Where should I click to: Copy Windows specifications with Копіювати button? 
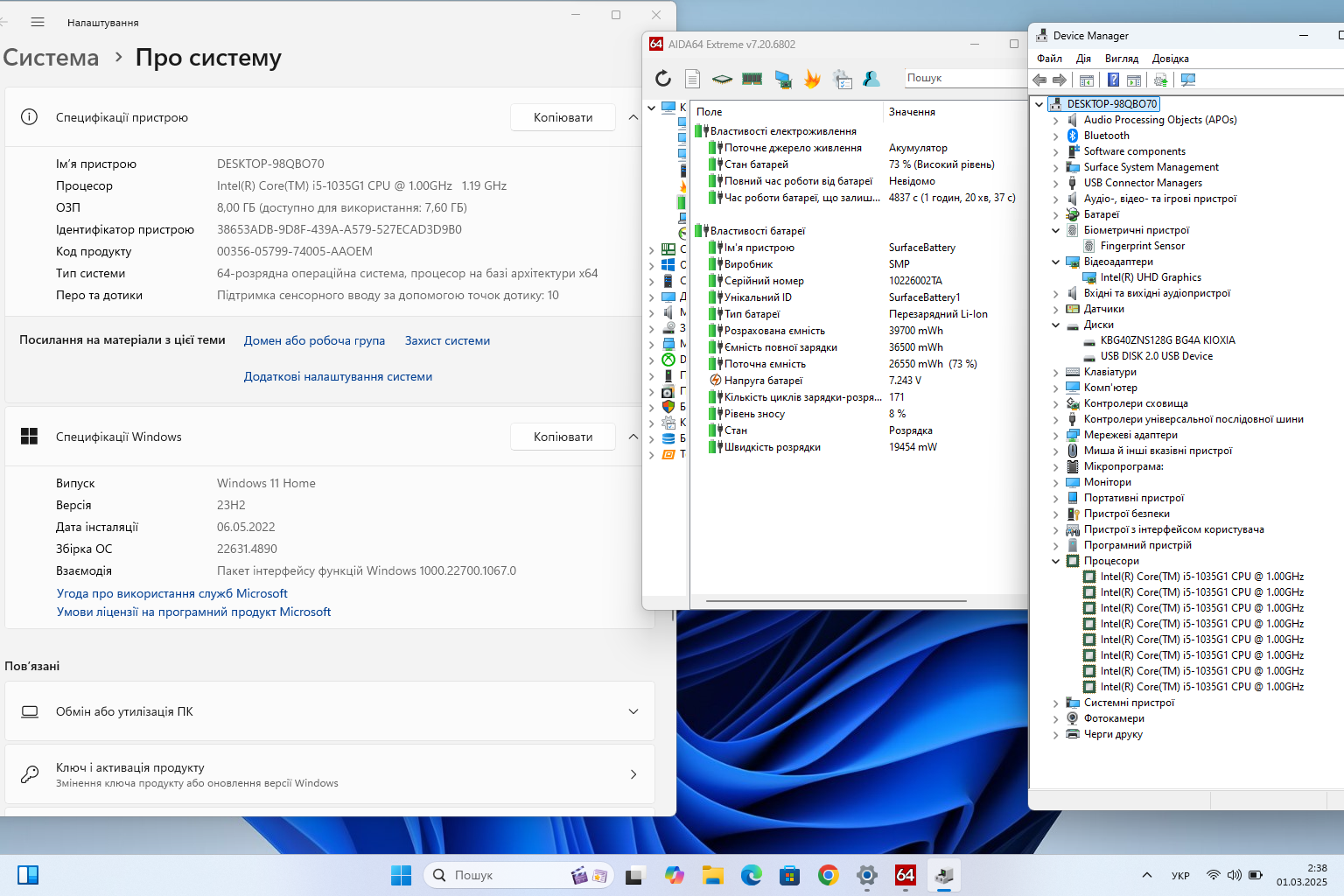click(x=563, y=437)
